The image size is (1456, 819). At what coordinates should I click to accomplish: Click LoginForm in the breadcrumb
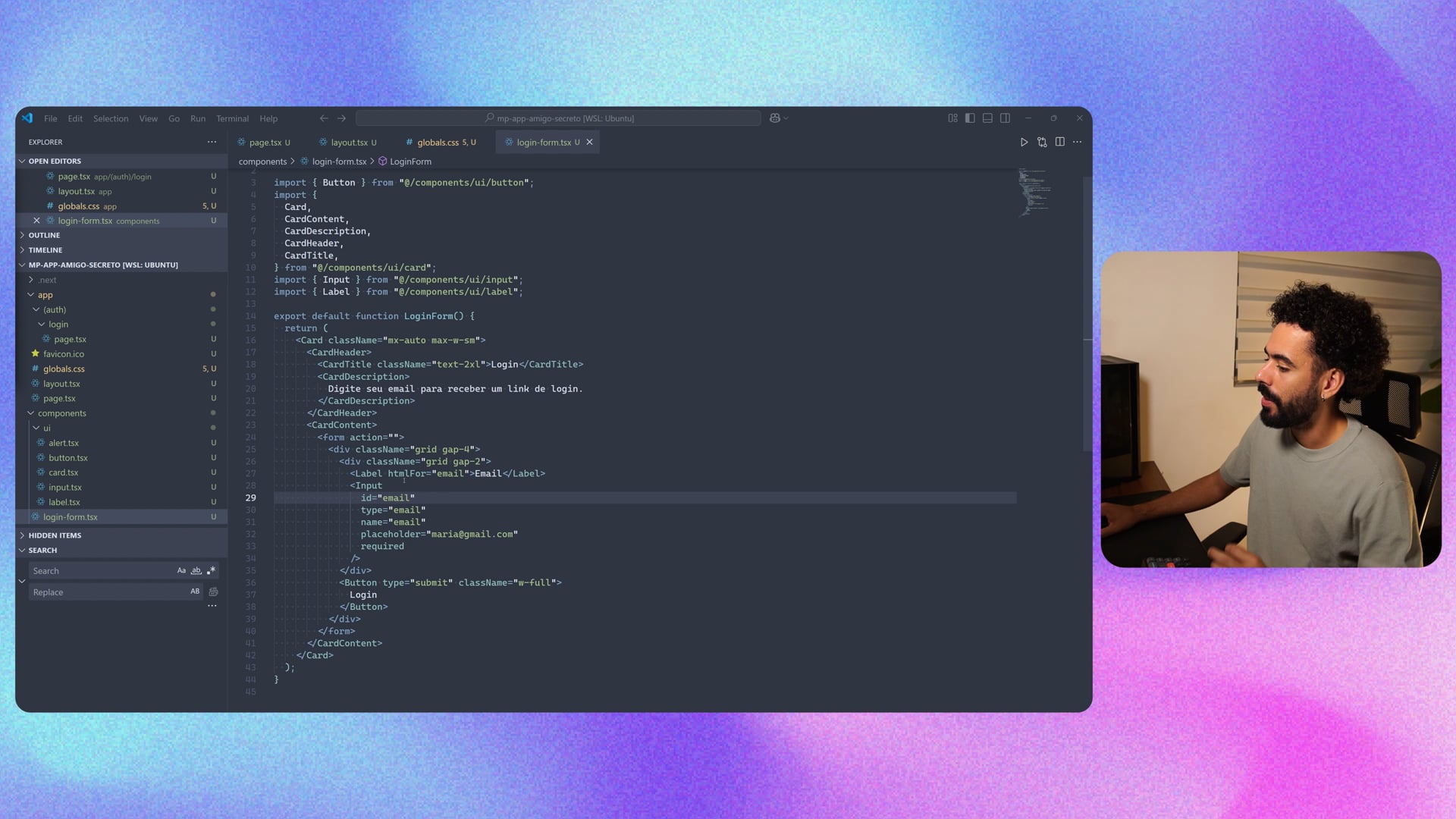click(410, 162)
